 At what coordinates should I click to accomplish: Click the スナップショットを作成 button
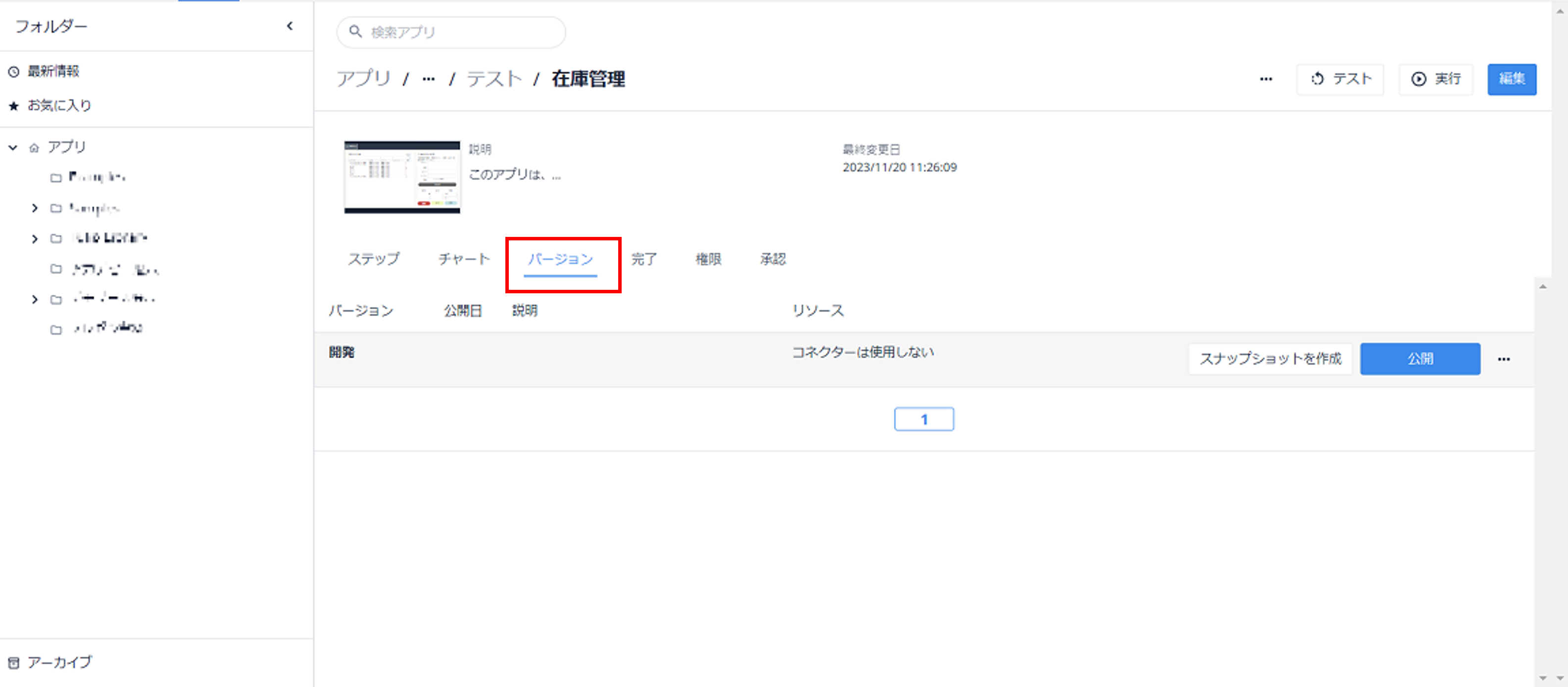coord(1271,359)
